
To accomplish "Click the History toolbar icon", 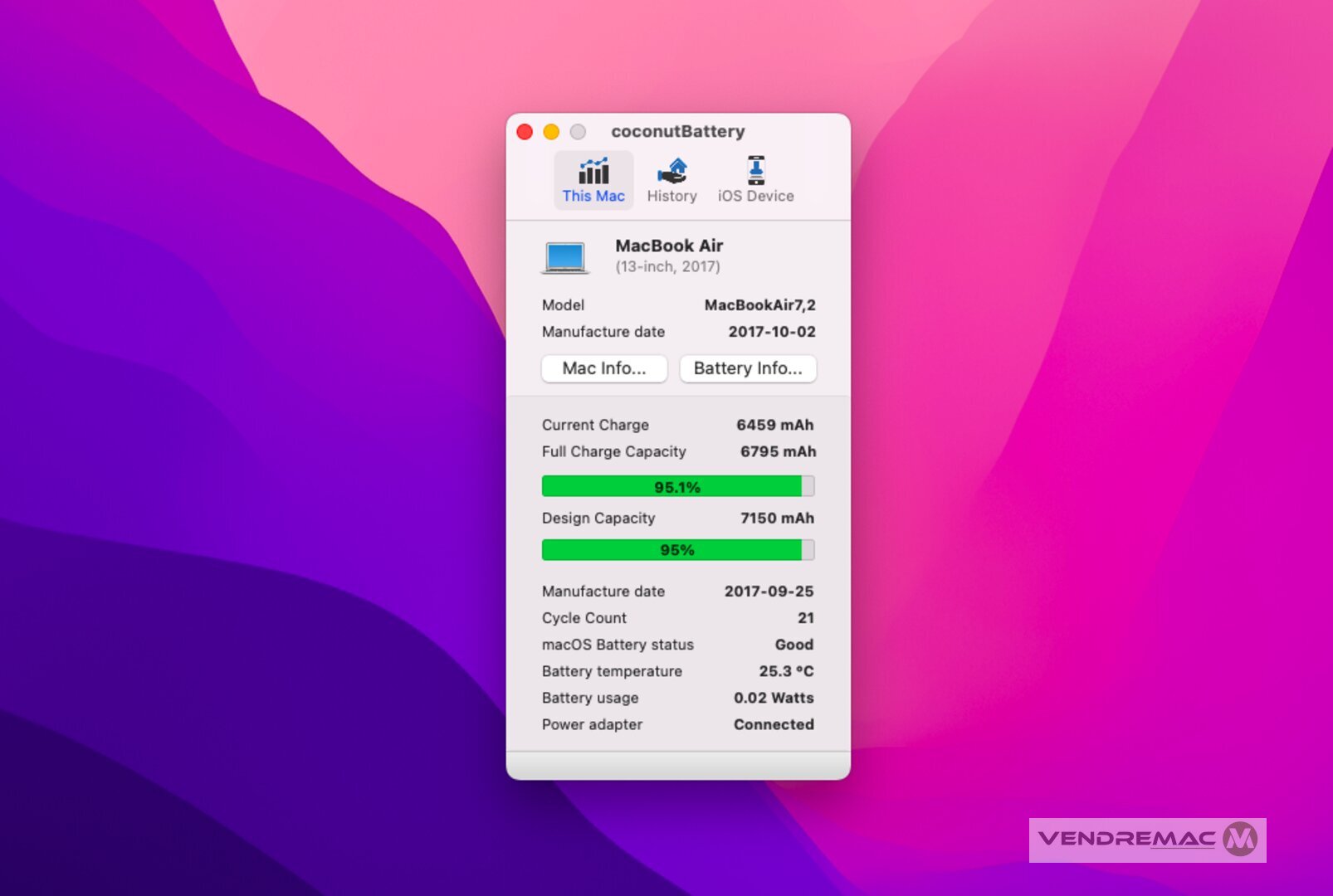I will click(x=671, y=171).
